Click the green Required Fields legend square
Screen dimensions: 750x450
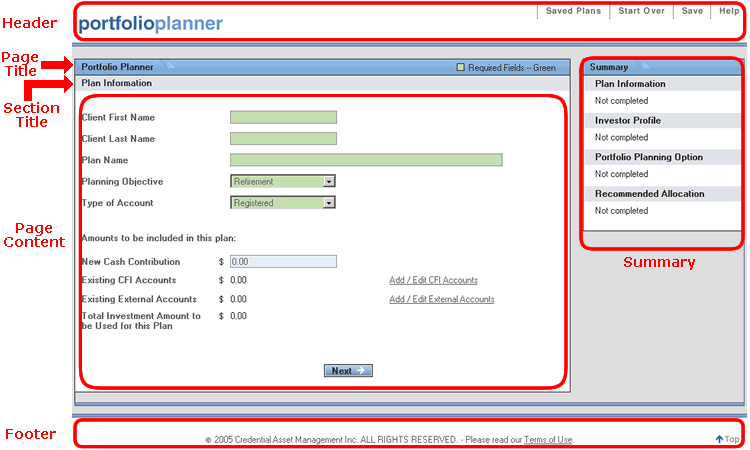pos(460,68)
